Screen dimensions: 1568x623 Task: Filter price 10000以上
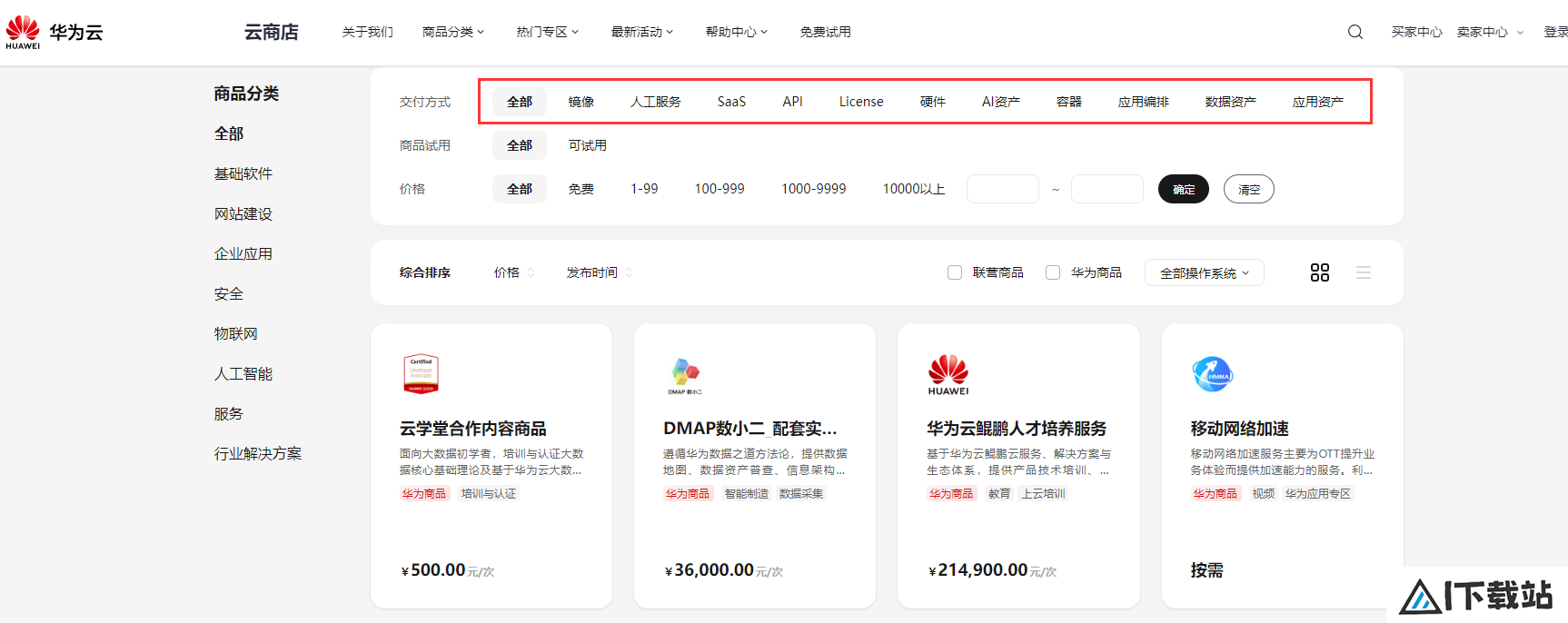pos(914,189)
